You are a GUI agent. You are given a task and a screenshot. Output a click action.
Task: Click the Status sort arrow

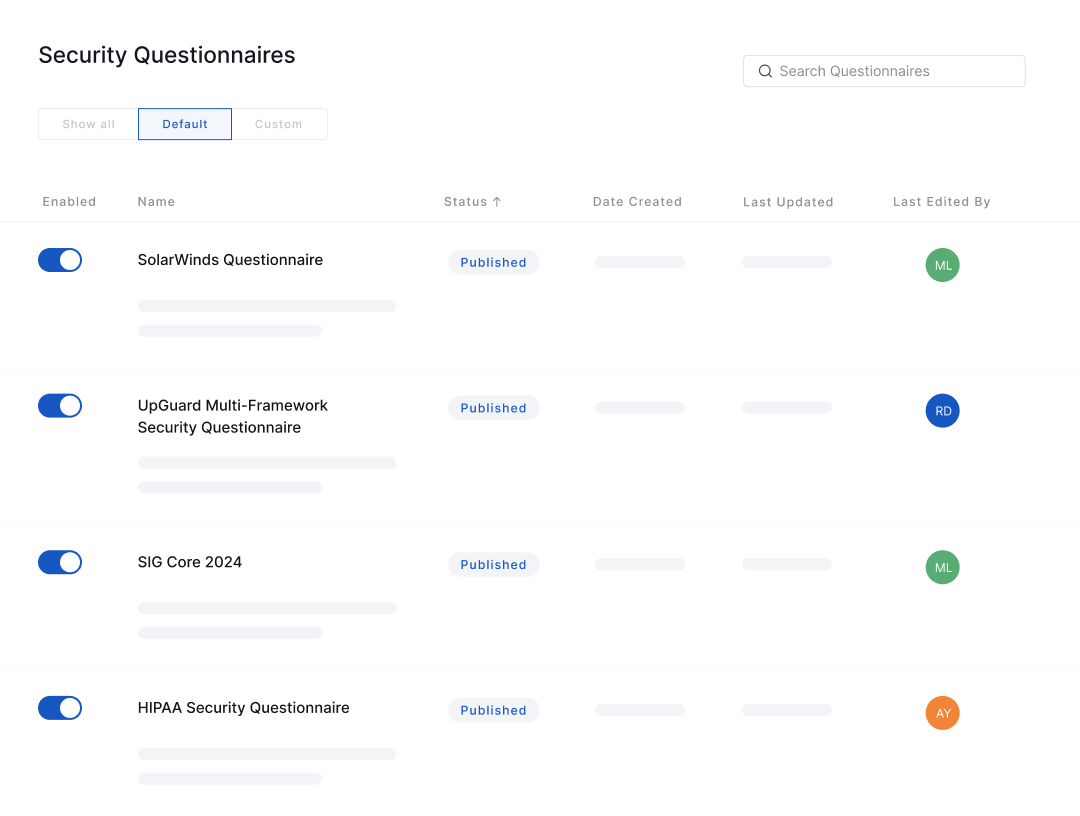point(496,201)
